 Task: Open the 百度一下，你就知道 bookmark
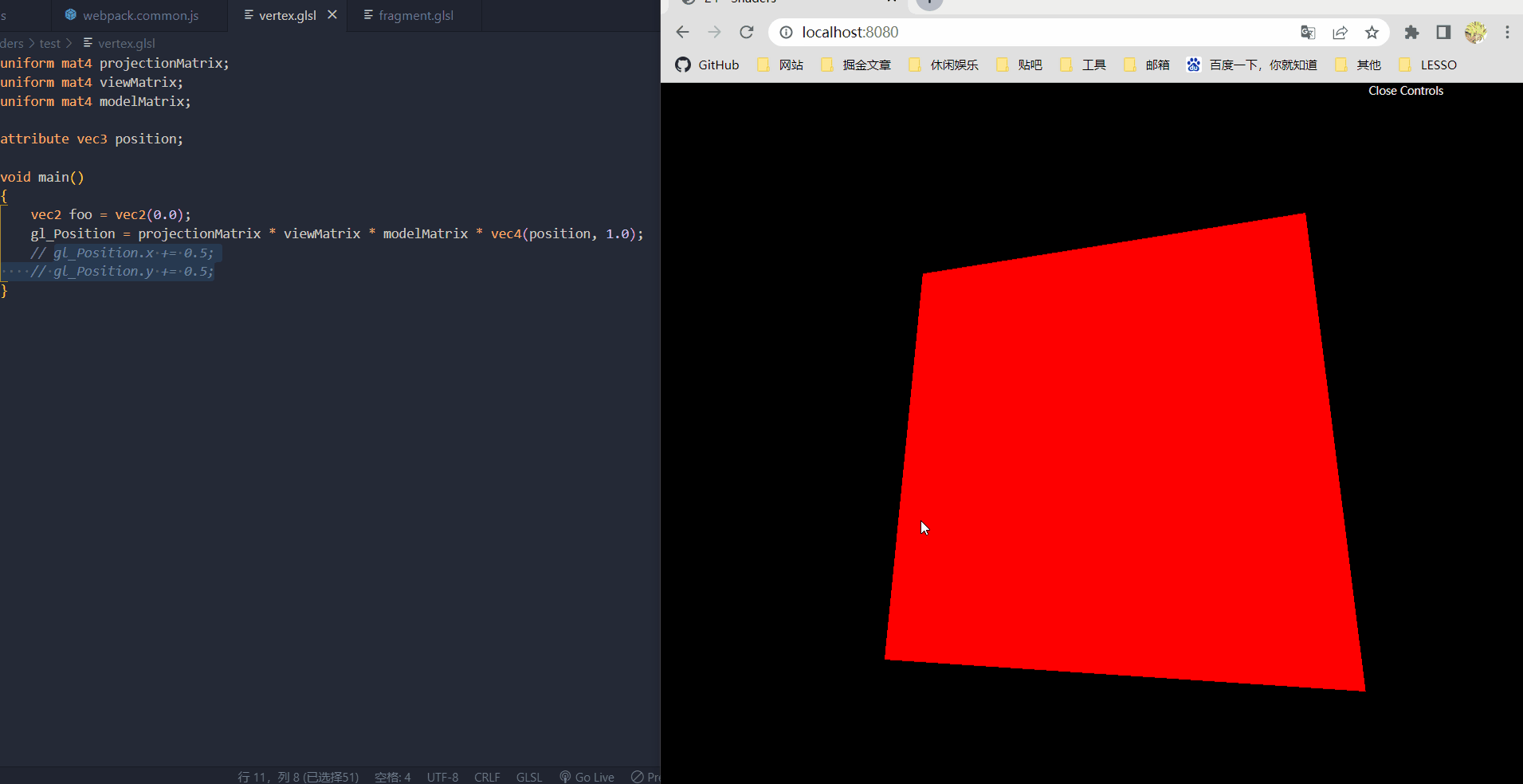(1252, 65)
